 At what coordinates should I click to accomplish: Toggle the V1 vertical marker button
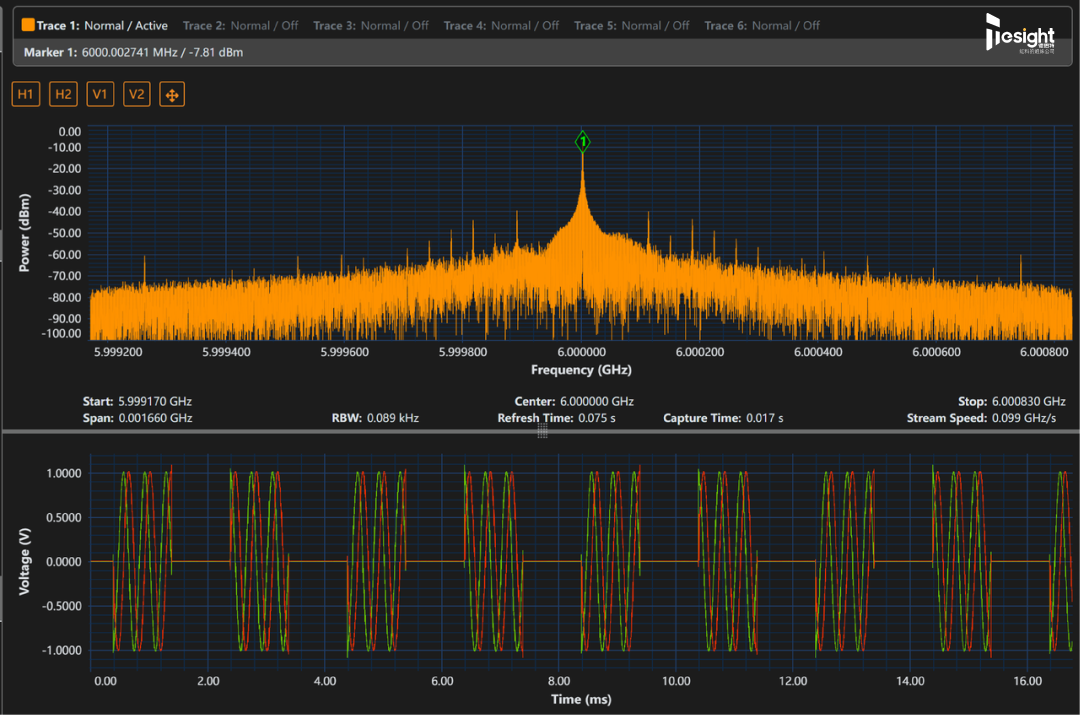tap(100, 94)
